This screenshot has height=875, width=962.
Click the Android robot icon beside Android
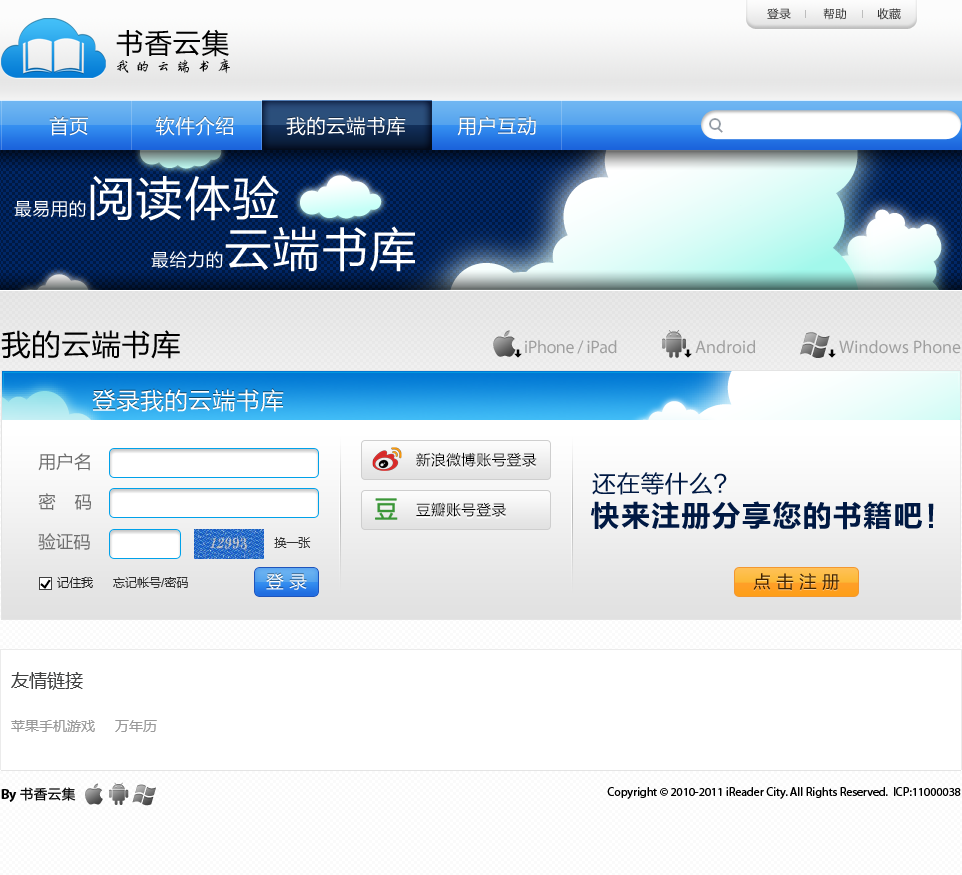coord(675,344)
